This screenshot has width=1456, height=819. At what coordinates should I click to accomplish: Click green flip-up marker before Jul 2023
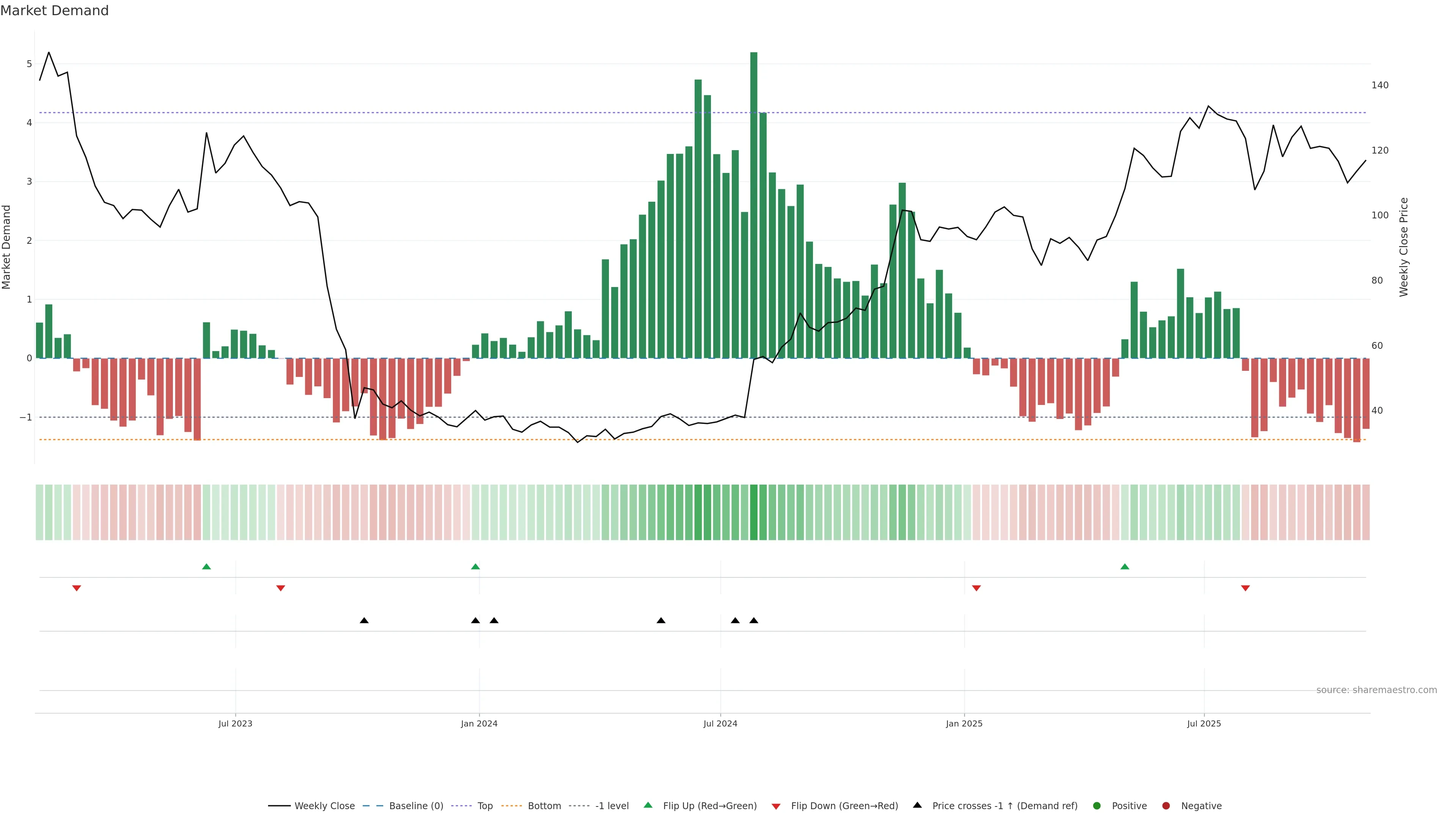tap(206, 566)
